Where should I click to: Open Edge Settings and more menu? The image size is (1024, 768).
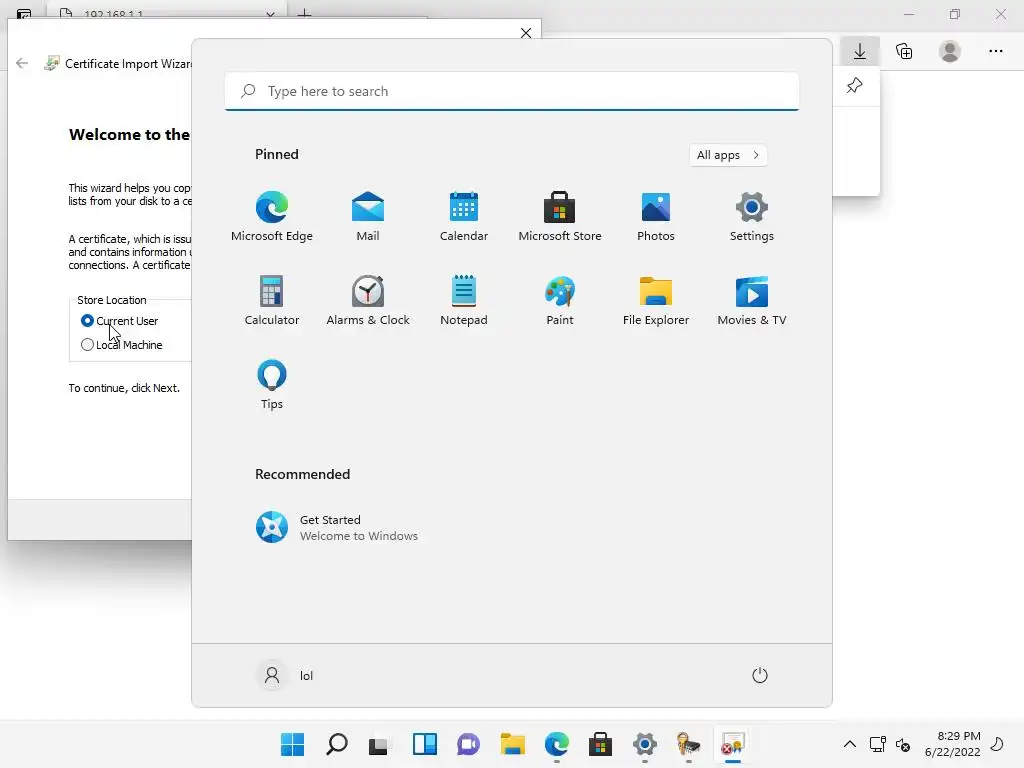pyautogui.click(x=995, y=52)
